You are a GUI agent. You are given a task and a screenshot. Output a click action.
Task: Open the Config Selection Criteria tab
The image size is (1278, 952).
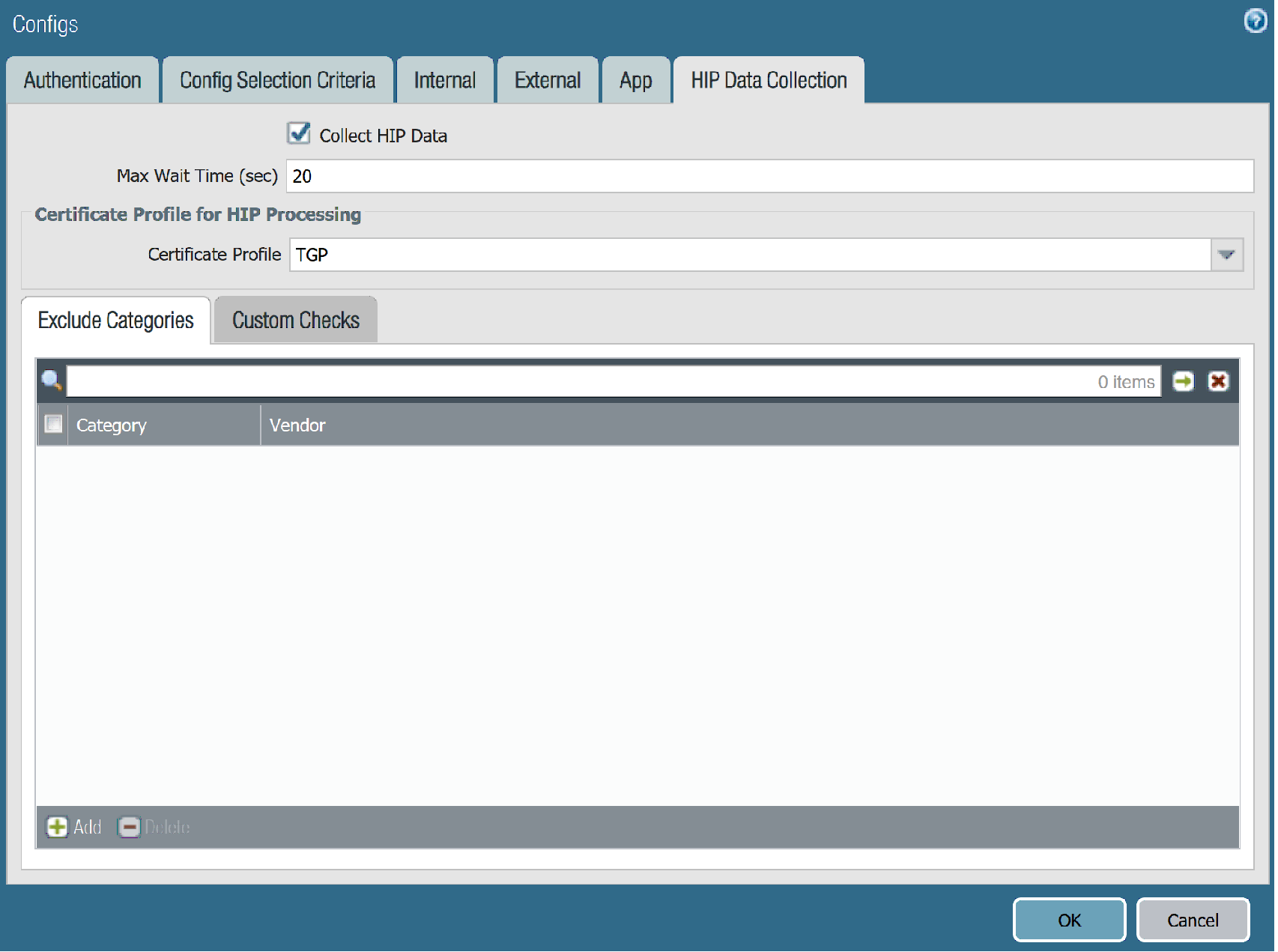pos(277,79)
